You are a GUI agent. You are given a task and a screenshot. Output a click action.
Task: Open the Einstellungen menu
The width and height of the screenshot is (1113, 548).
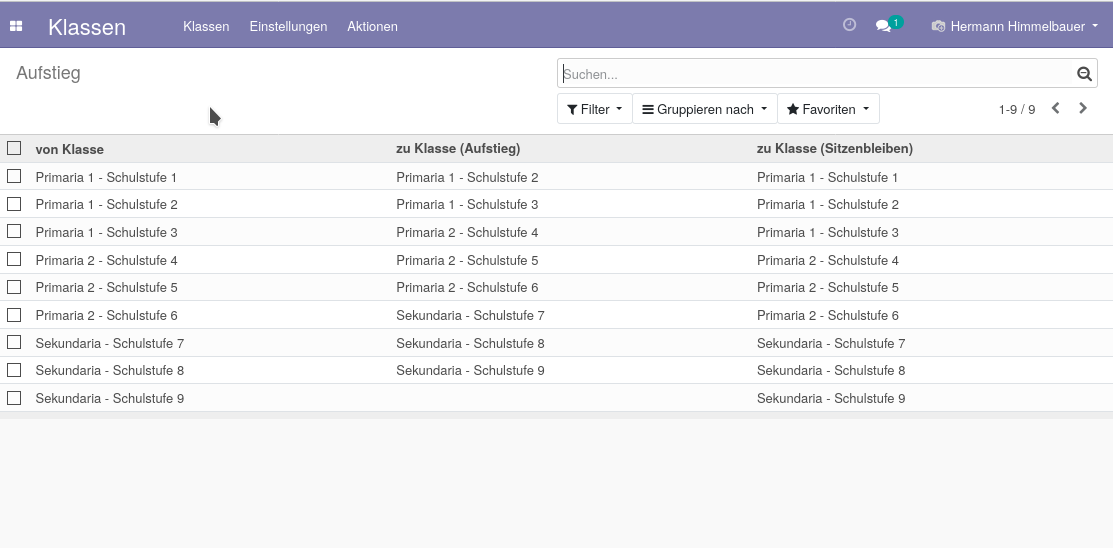coord(288,26)
